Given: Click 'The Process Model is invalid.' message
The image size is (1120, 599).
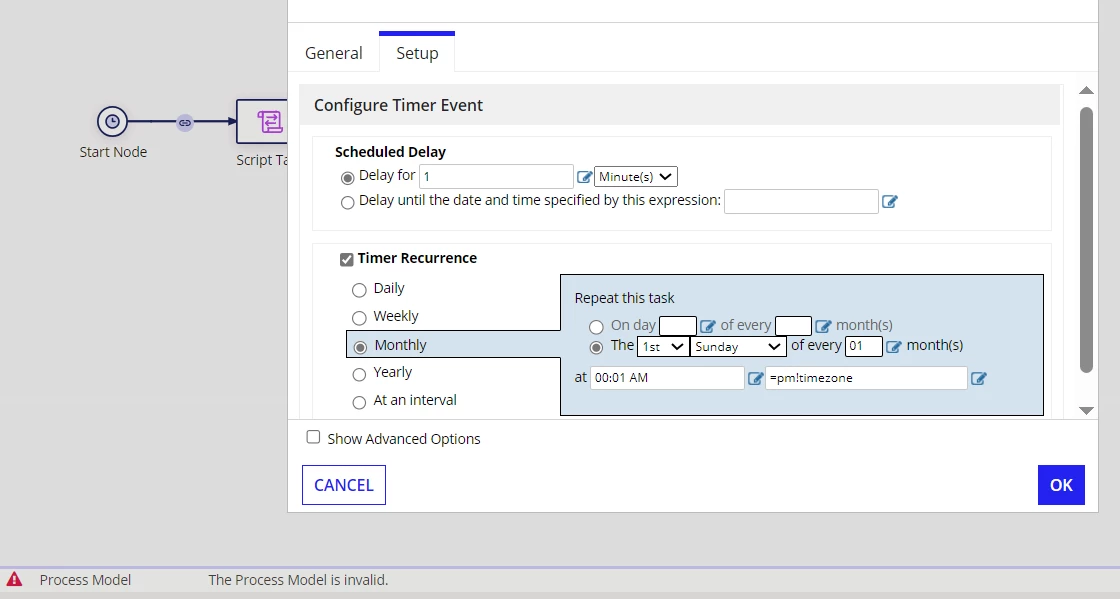Looking at the screenshot, I should [x=298, y=580].
